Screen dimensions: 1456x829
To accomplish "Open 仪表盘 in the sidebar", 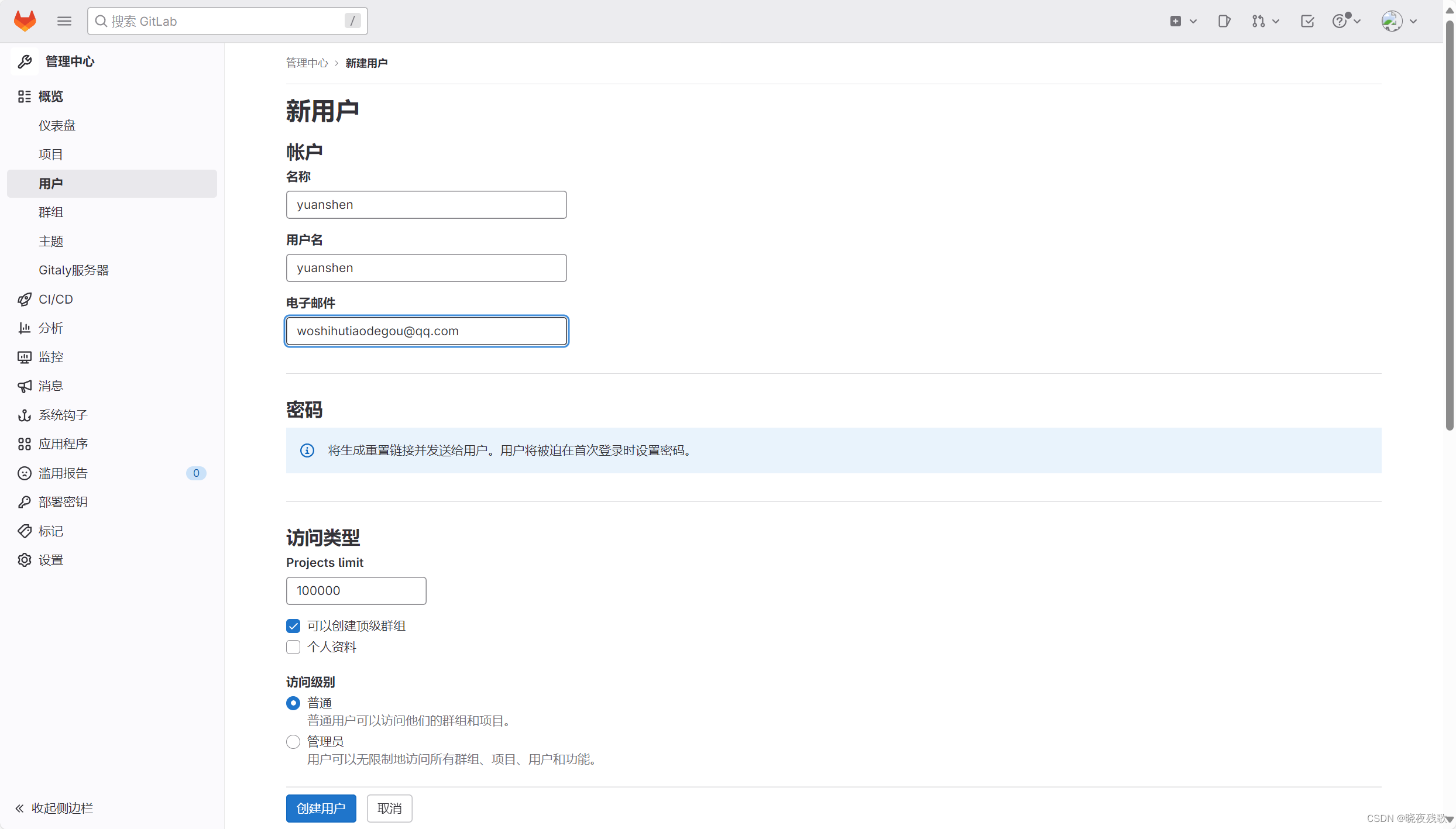I will [112, 126].
